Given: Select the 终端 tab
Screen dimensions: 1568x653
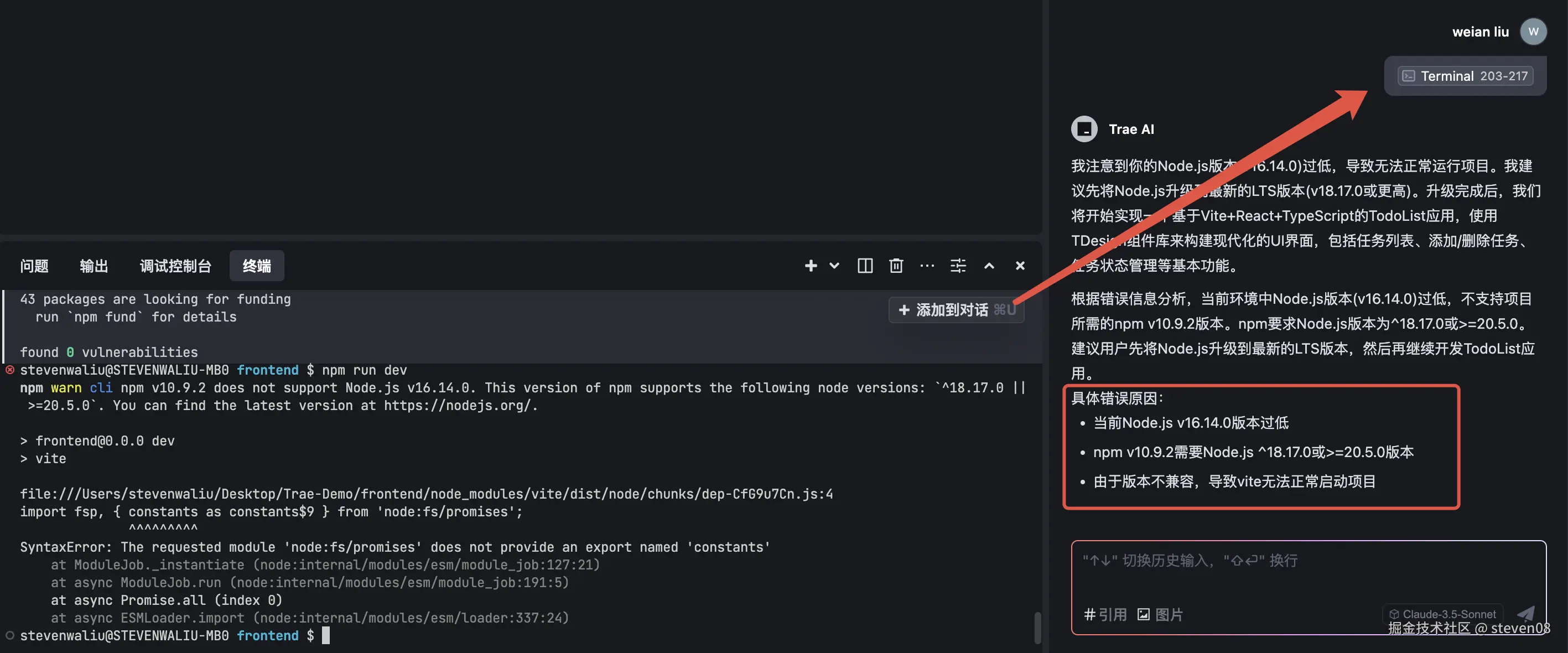Looking at the screenshot, I should coord(257,266).
